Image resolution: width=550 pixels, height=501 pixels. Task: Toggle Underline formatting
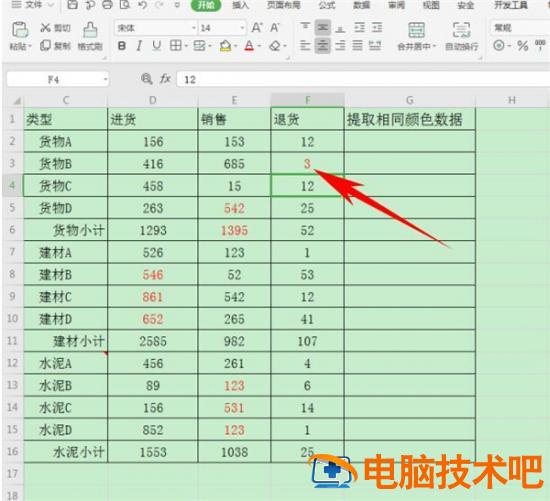point(156,46)
